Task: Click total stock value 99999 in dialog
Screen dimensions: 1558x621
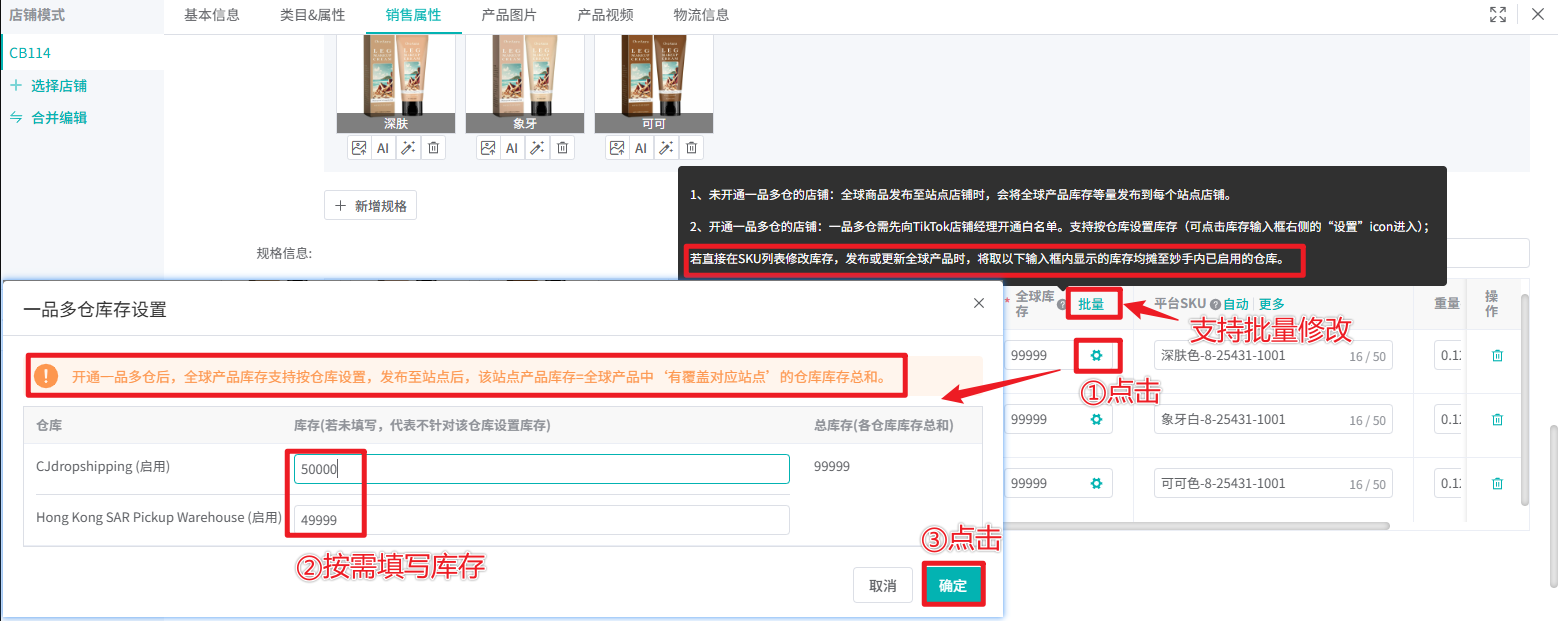Action: point(830,466)
